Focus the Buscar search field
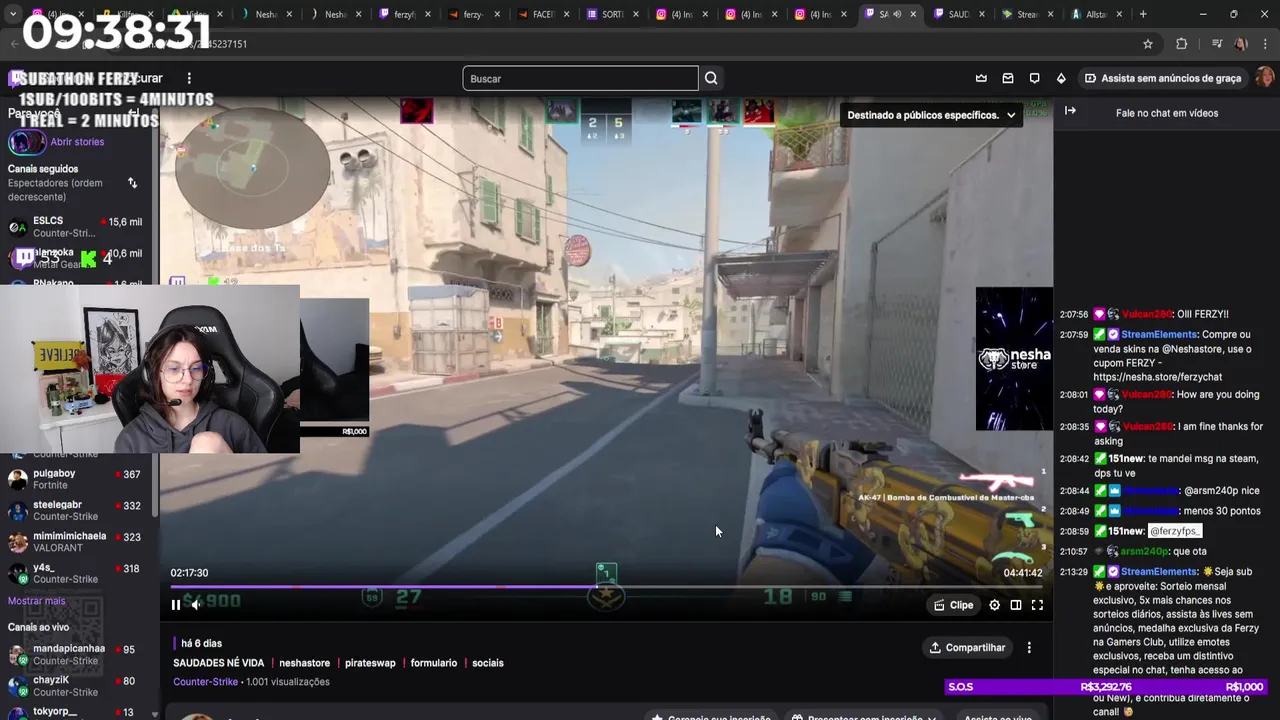The image size is (1280, 720). tap(580, 78)
